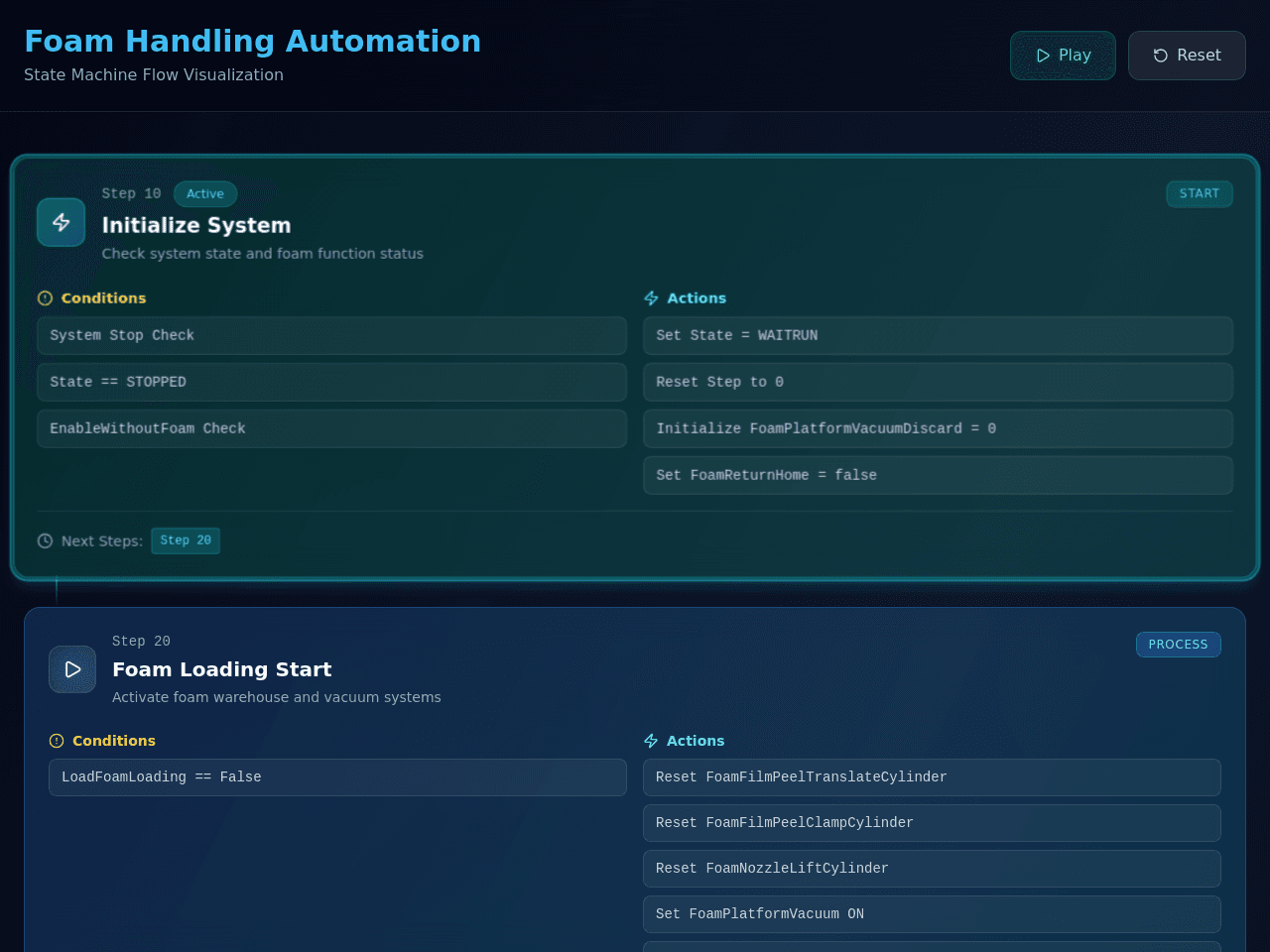
Task: Select Reset FoamFilmPeelTranslateCylinder action
Action: coord(932,777)
